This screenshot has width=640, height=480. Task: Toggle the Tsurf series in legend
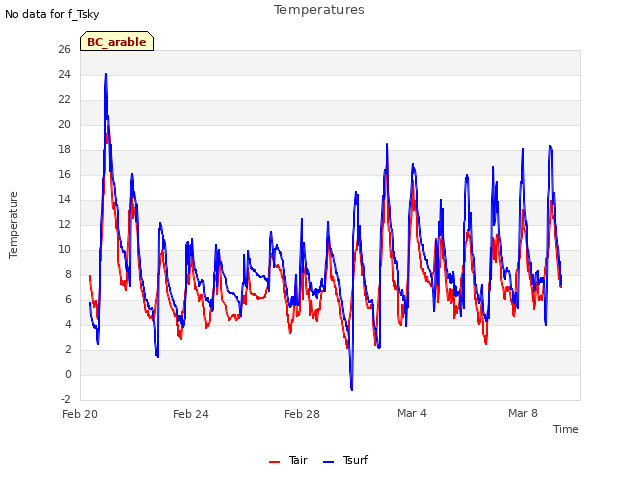345,460
